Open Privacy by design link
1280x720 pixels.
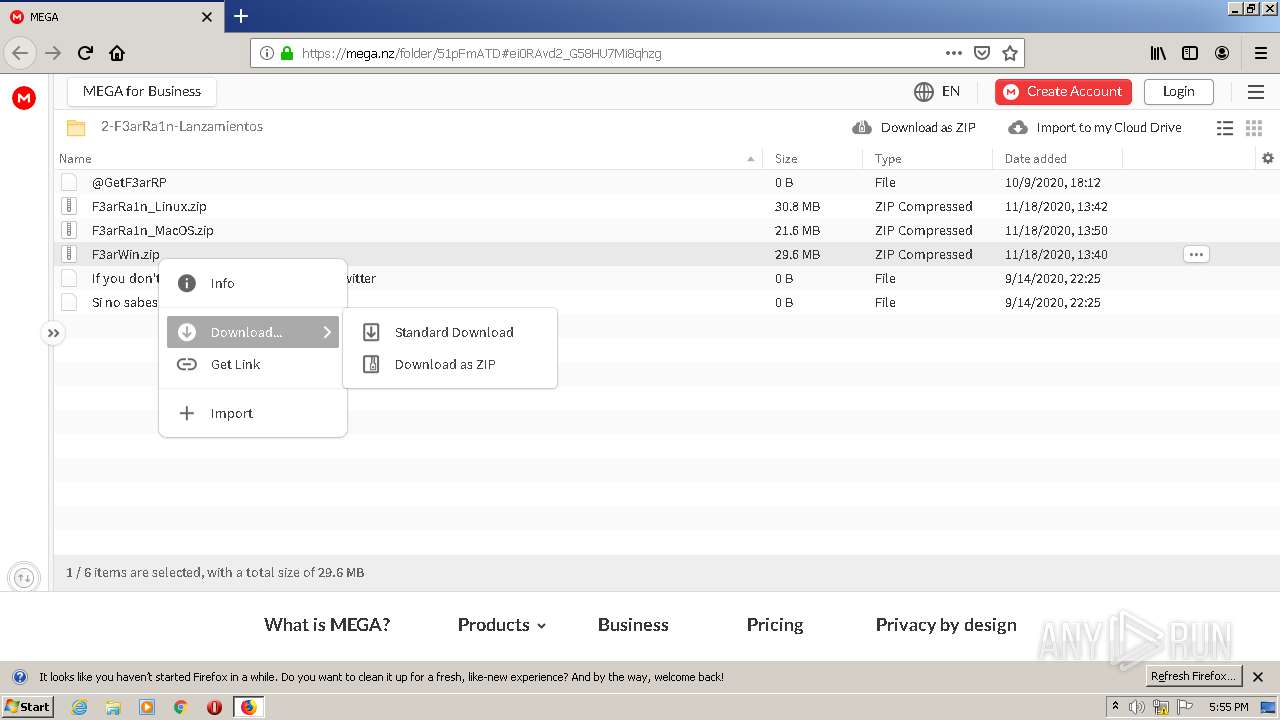946,625
